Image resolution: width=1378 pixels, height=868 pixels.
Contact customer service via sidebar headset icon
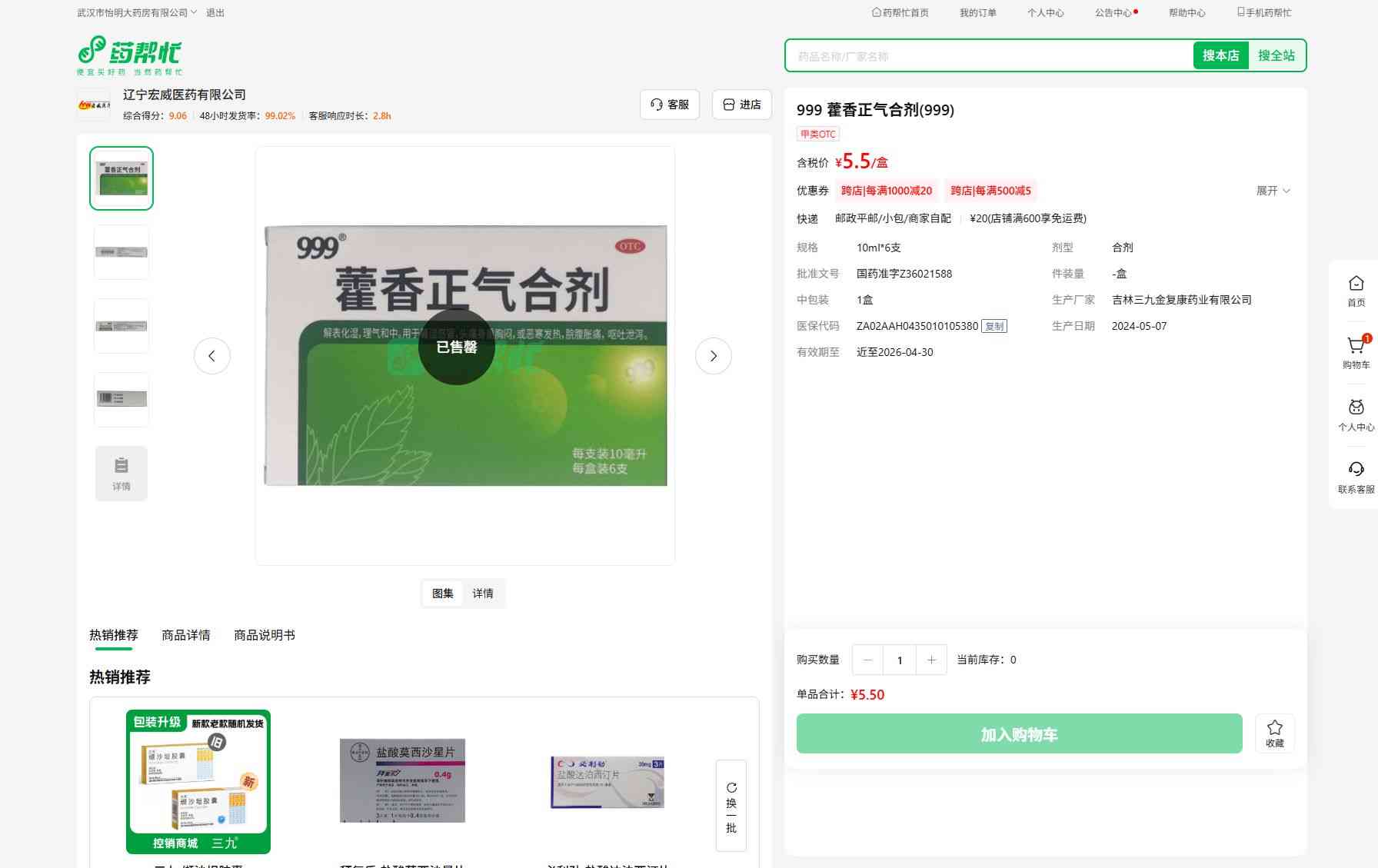tap(1356, 471)
